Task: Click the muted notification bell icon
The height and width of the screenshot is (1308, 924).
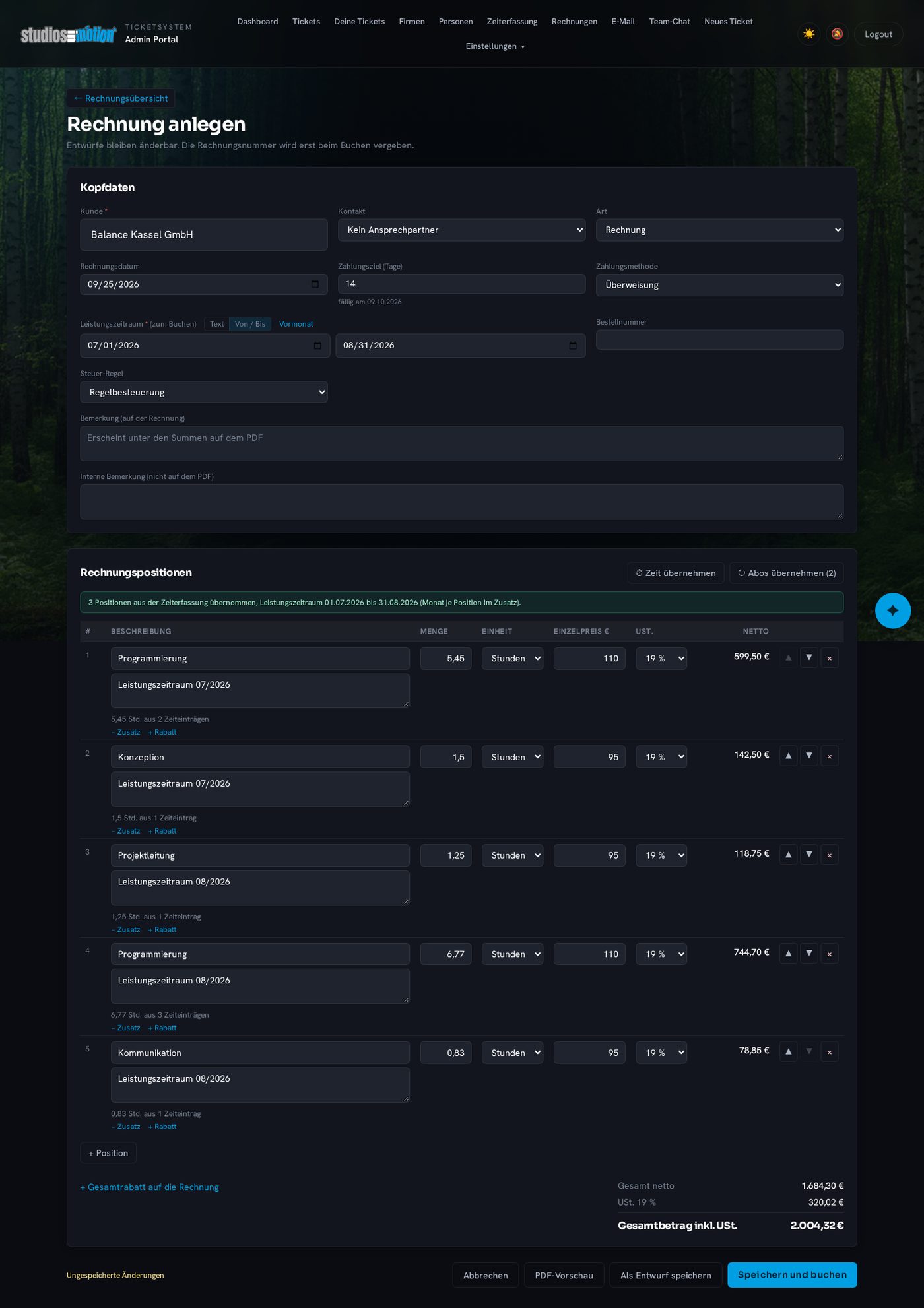Action: [x=837, y=34]
